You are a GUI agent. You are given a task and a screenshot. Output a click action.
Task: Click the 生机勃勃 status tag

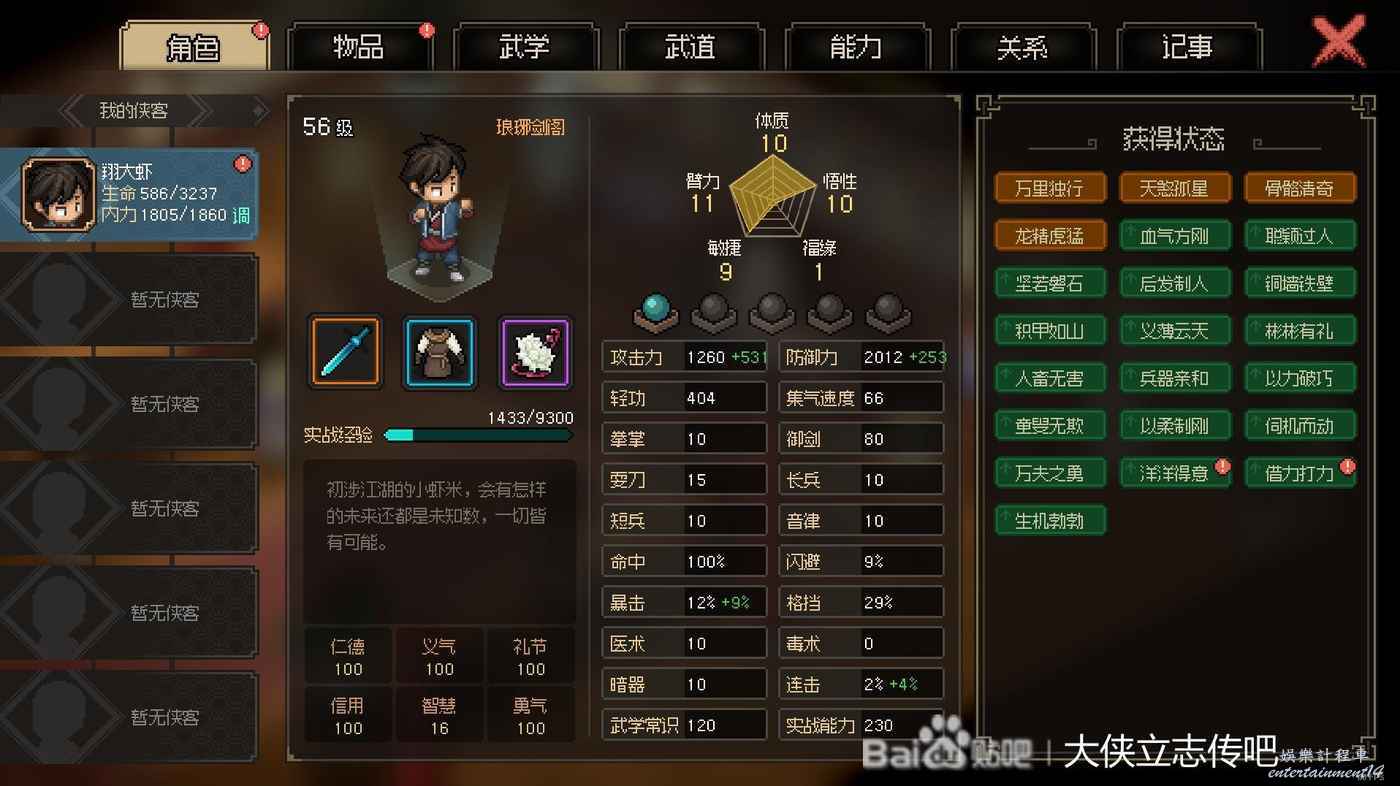point(1050,520)
